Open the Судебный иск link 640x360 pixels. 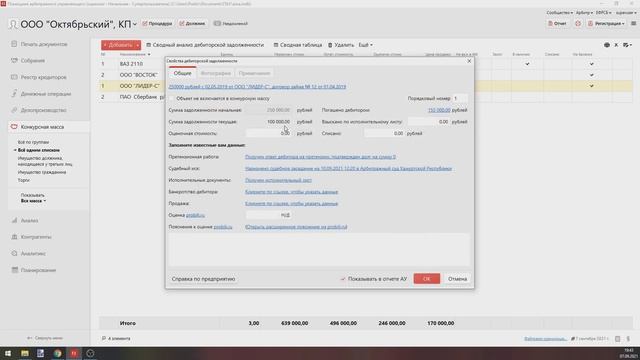point(348,169)
